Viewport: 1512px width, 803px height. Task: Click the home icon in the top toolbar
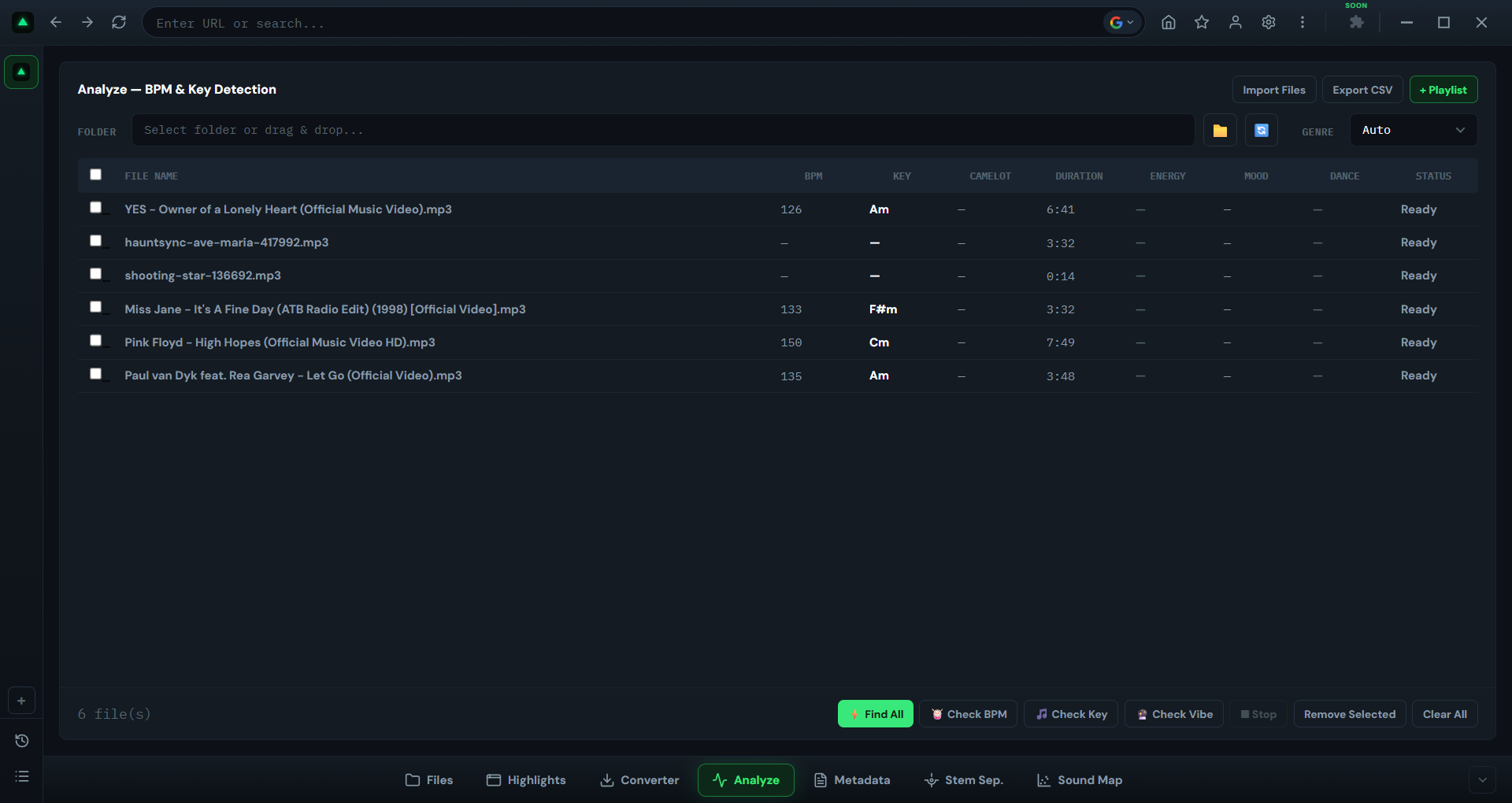[1169, 22]
